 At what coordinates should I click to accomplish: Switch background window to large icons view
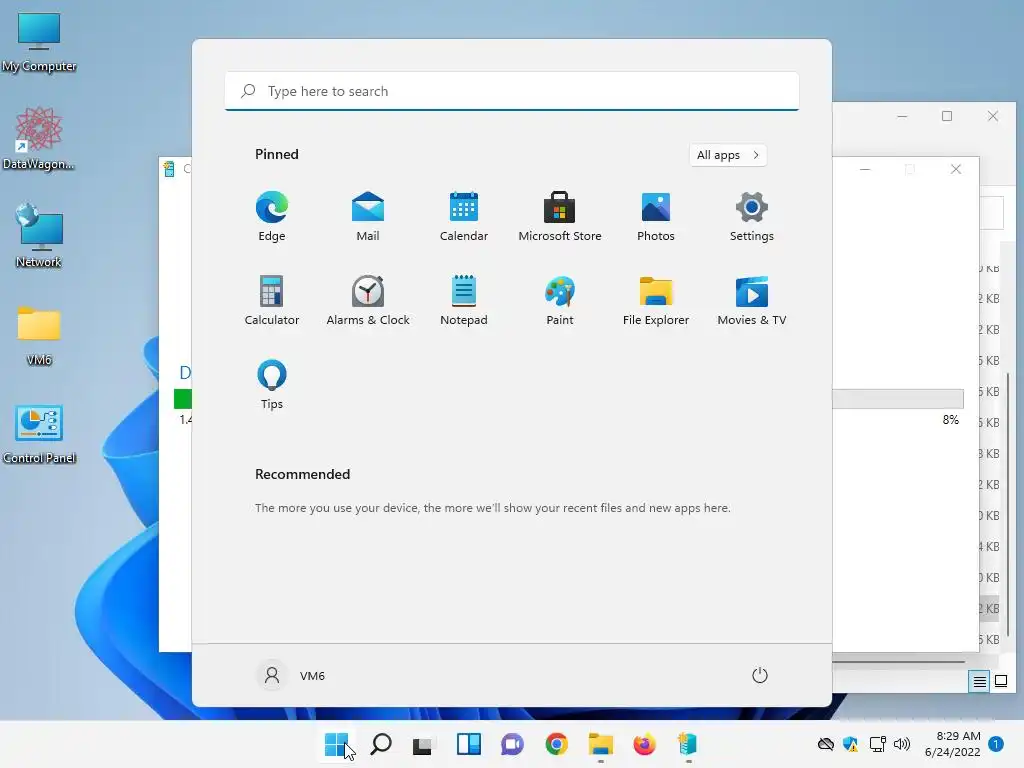[1000, 682]
